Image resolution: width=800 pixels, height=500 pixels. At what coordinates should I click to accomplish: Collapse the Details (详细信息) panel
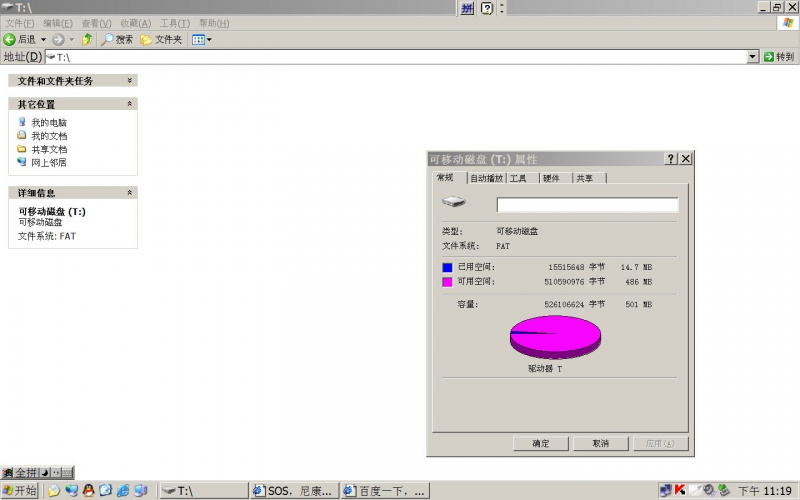tap(129, 192)
